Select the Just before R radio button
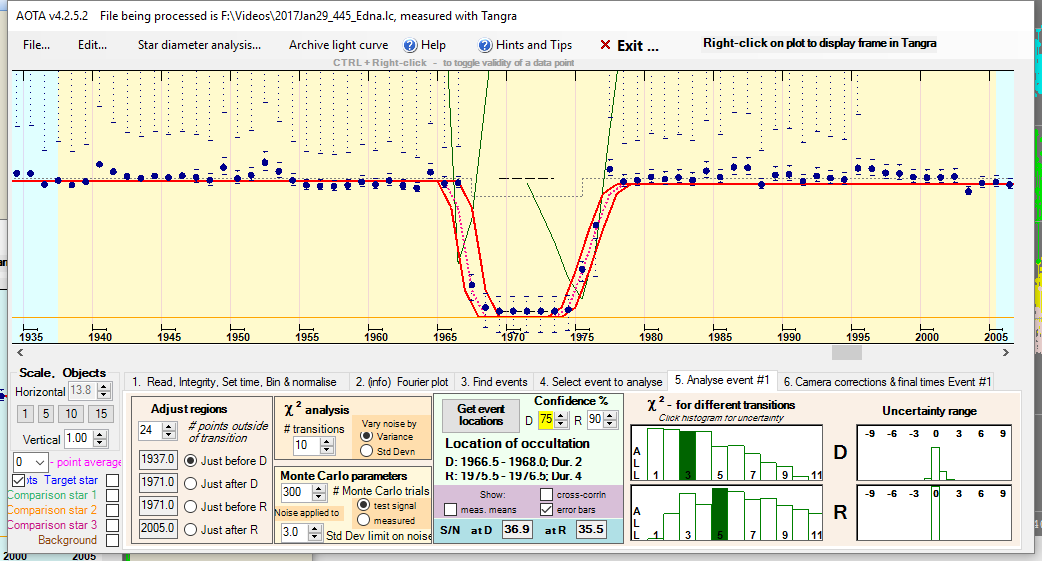Viewport: 1042px width, 561px height. click(x=191, y=506)
